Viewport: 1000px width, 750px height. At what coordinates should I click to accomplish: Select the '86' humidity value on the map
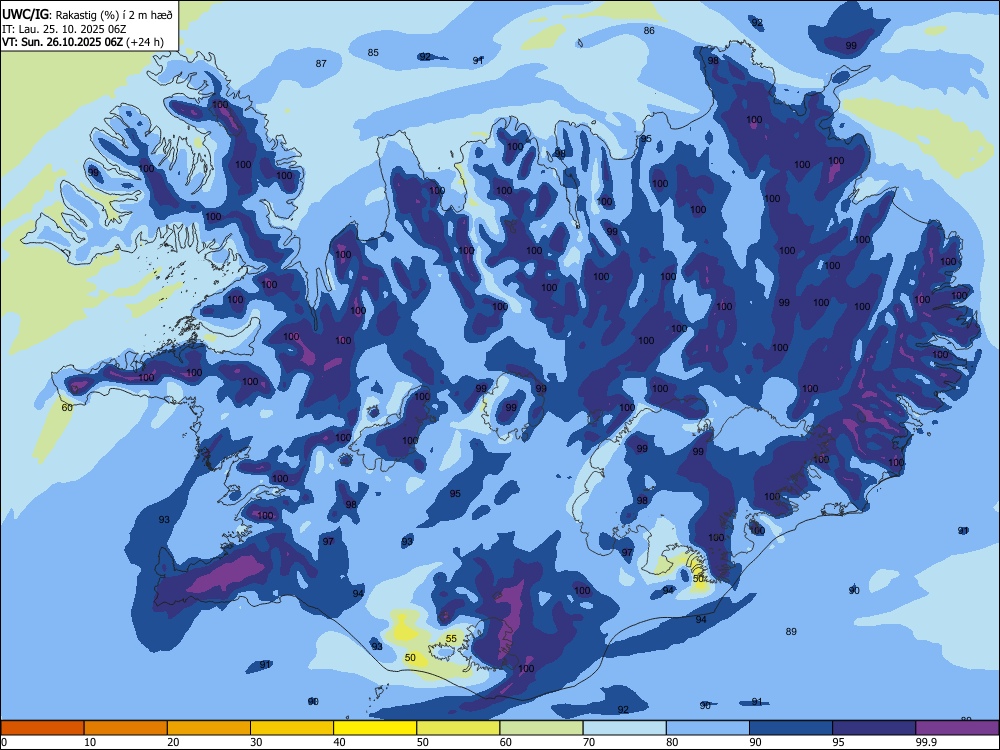(x=649, y=31)
